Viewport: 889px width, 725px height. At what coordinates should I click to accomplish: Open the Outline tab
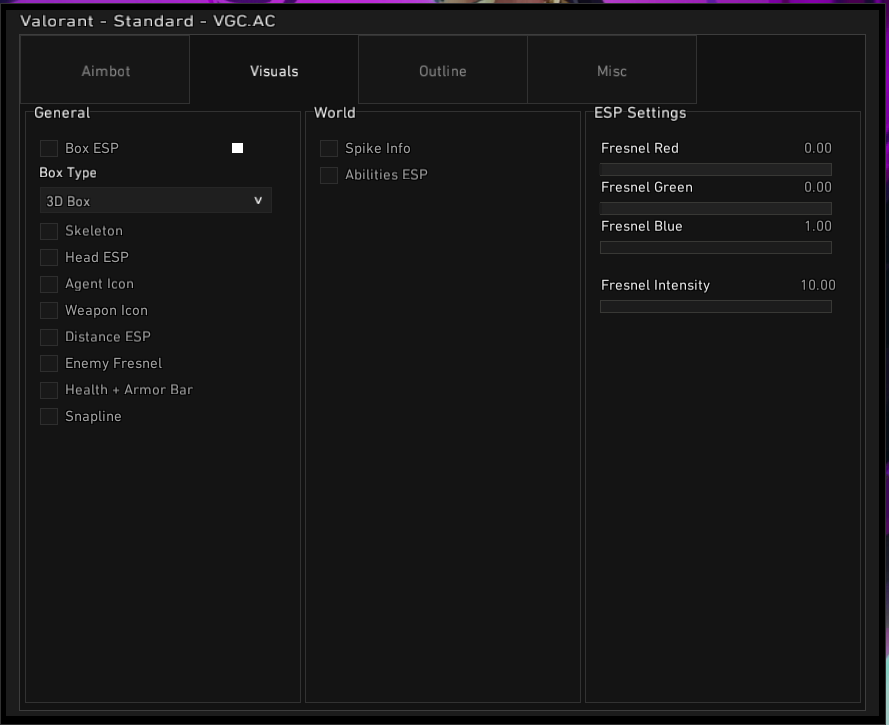[x=443, y=70]
